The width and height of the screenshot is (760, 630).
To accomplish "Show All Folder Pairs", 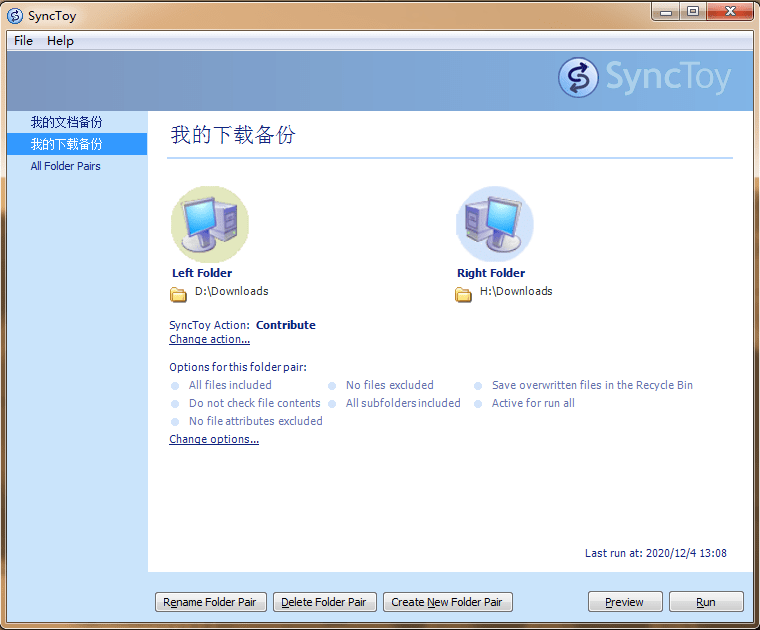I will [x=77, y=166].
